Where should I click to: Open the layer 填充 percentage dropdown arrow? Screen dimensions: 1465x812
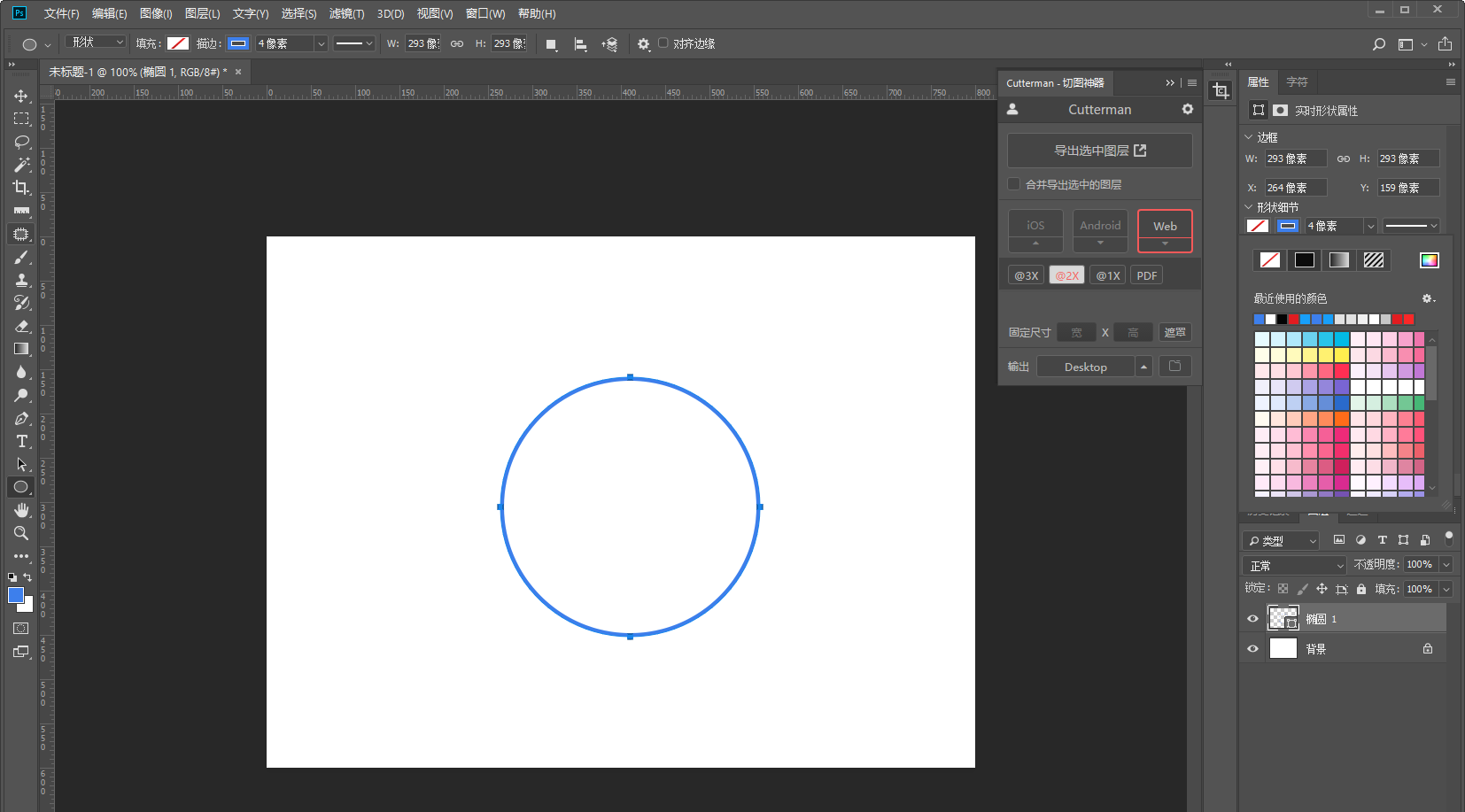tap(1446, 589)
